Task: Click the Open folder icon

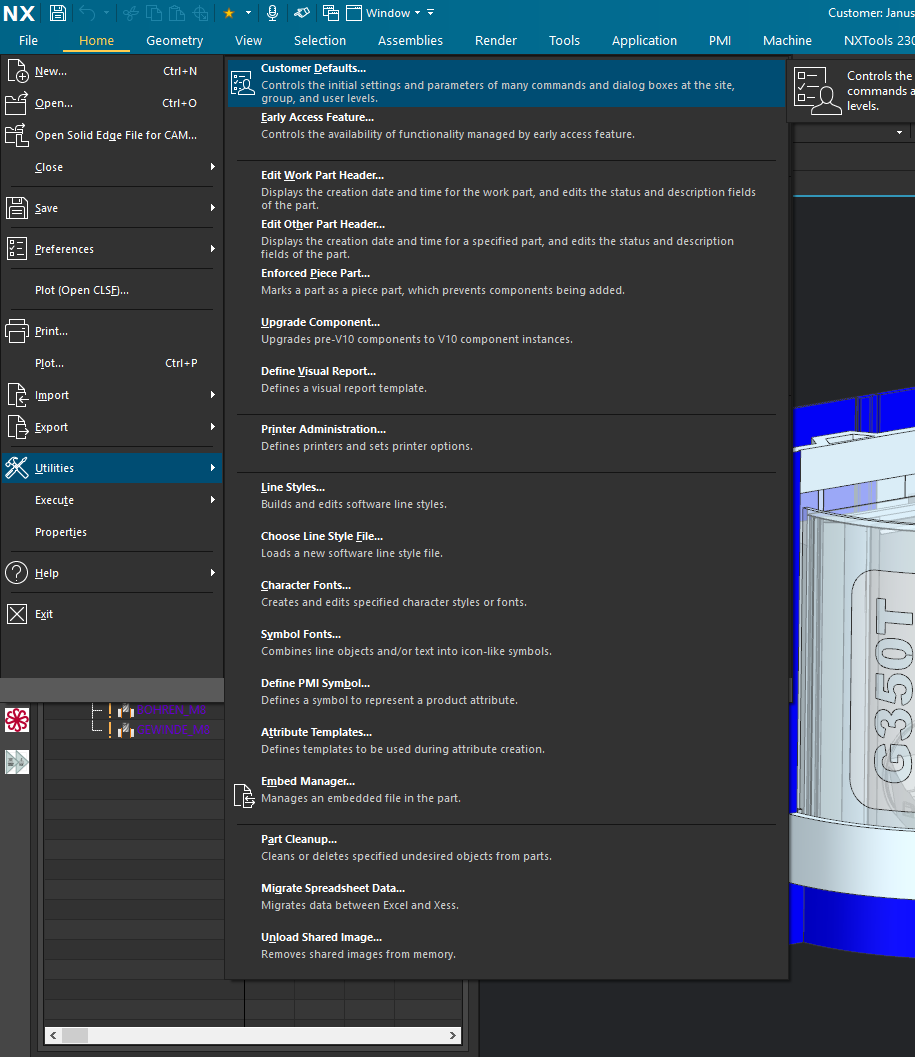Action: (16, 103)
